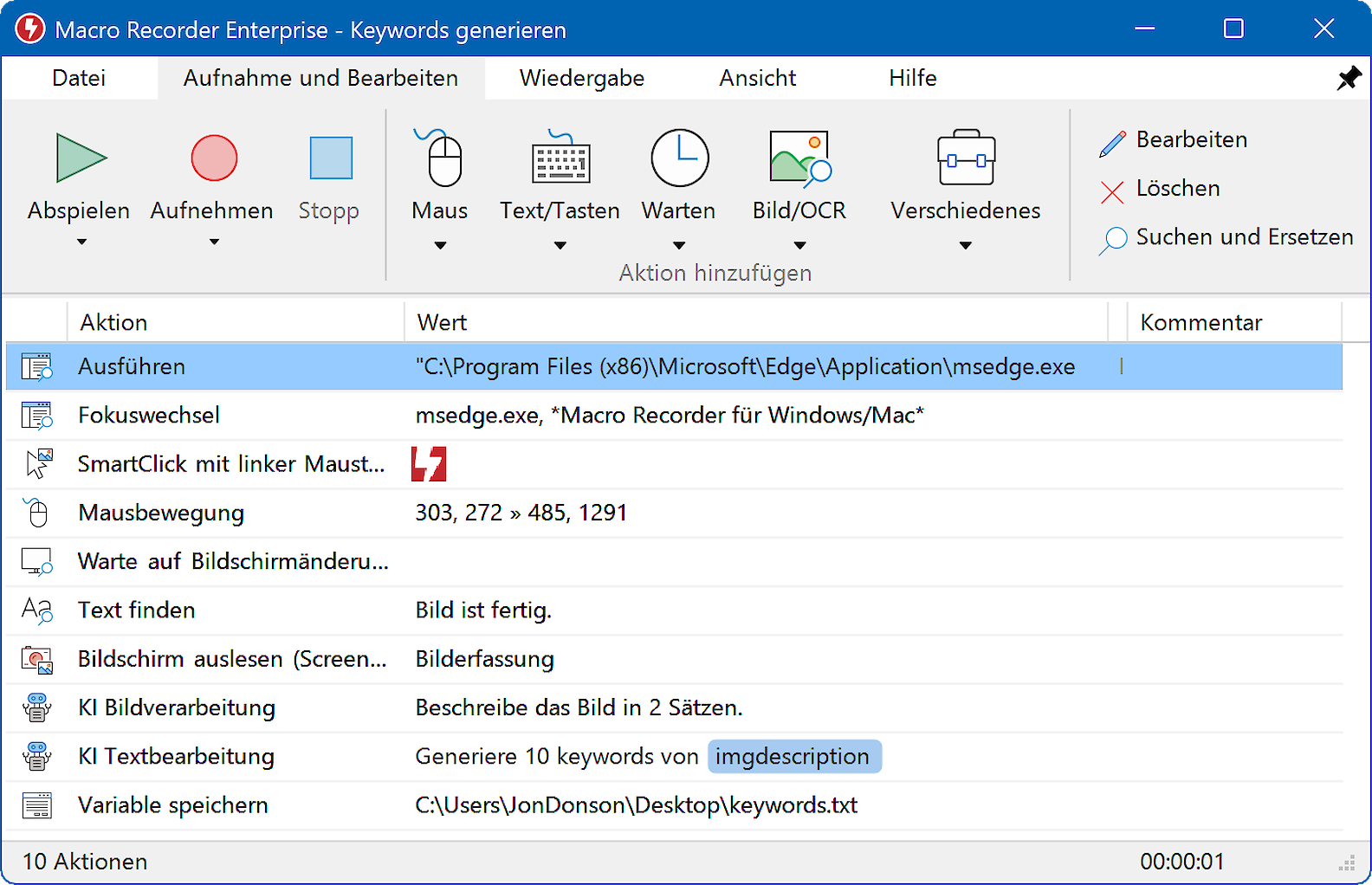
Task: Click the green Abspielen play icon
Action: pos(81,158)
